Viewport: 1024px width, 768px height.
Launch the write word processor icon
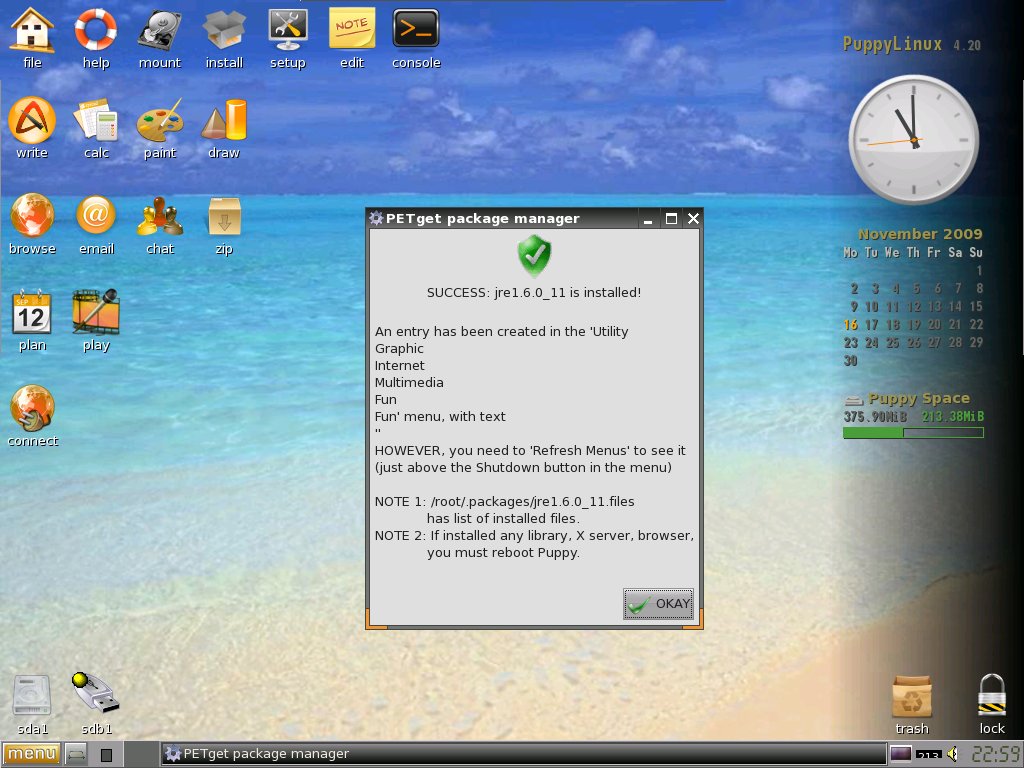(31, 120)
